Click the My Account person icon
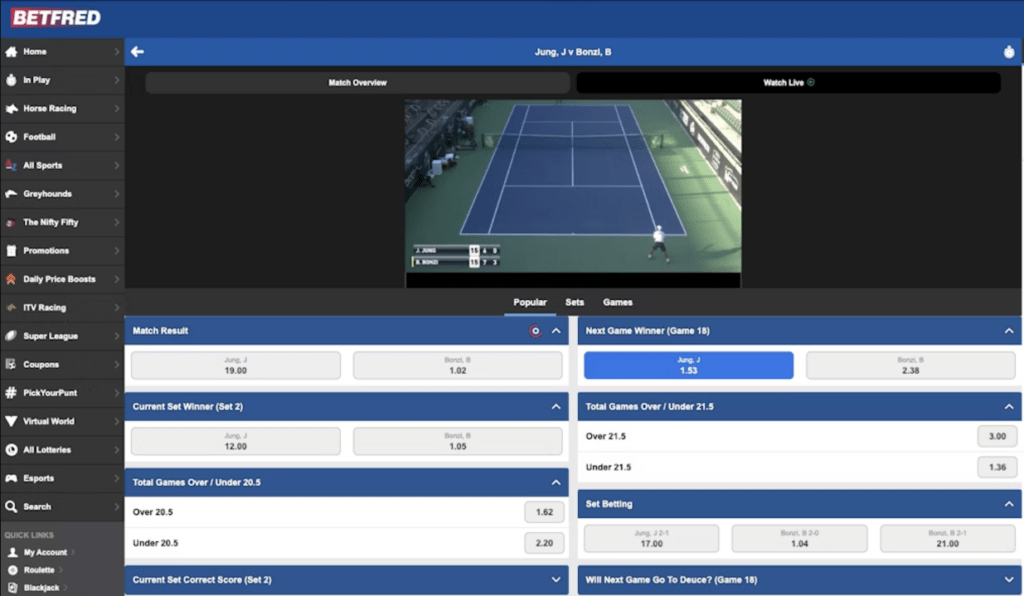This screenshot has width=1024, height=596. pyautogui.click(x=12, y=552)
